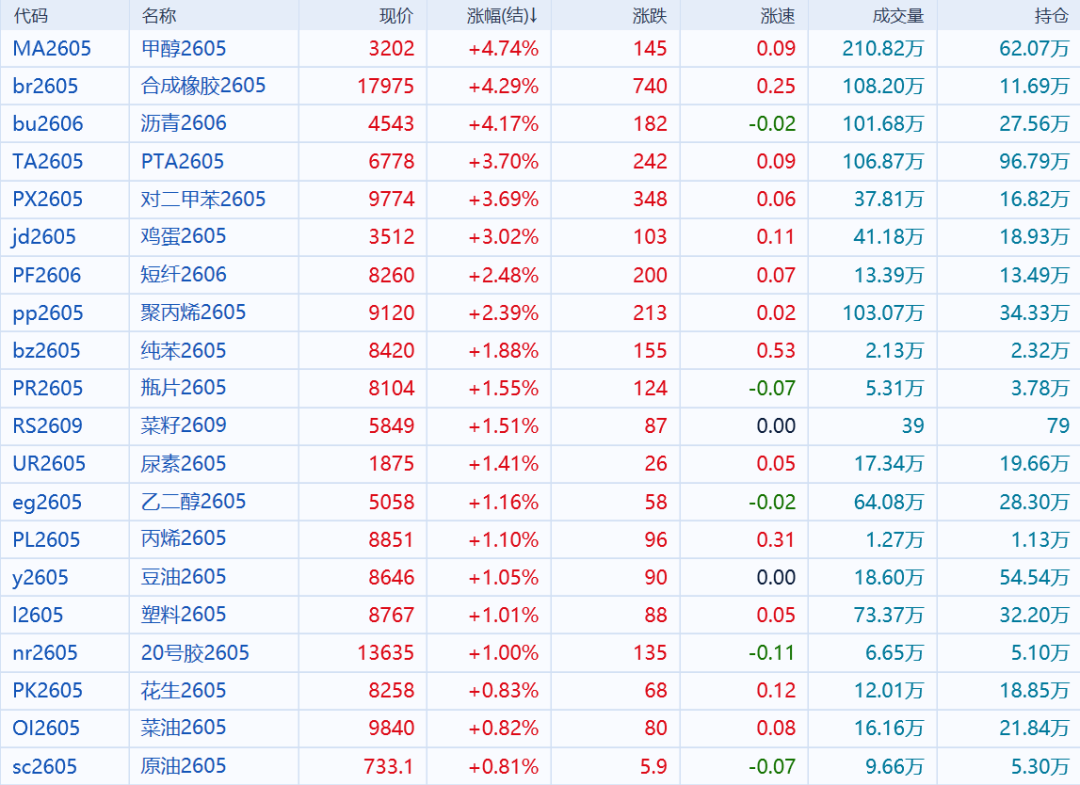Select the 合成橡胶2605 name
The image size is (1080, 785).
tap(203, 86)
